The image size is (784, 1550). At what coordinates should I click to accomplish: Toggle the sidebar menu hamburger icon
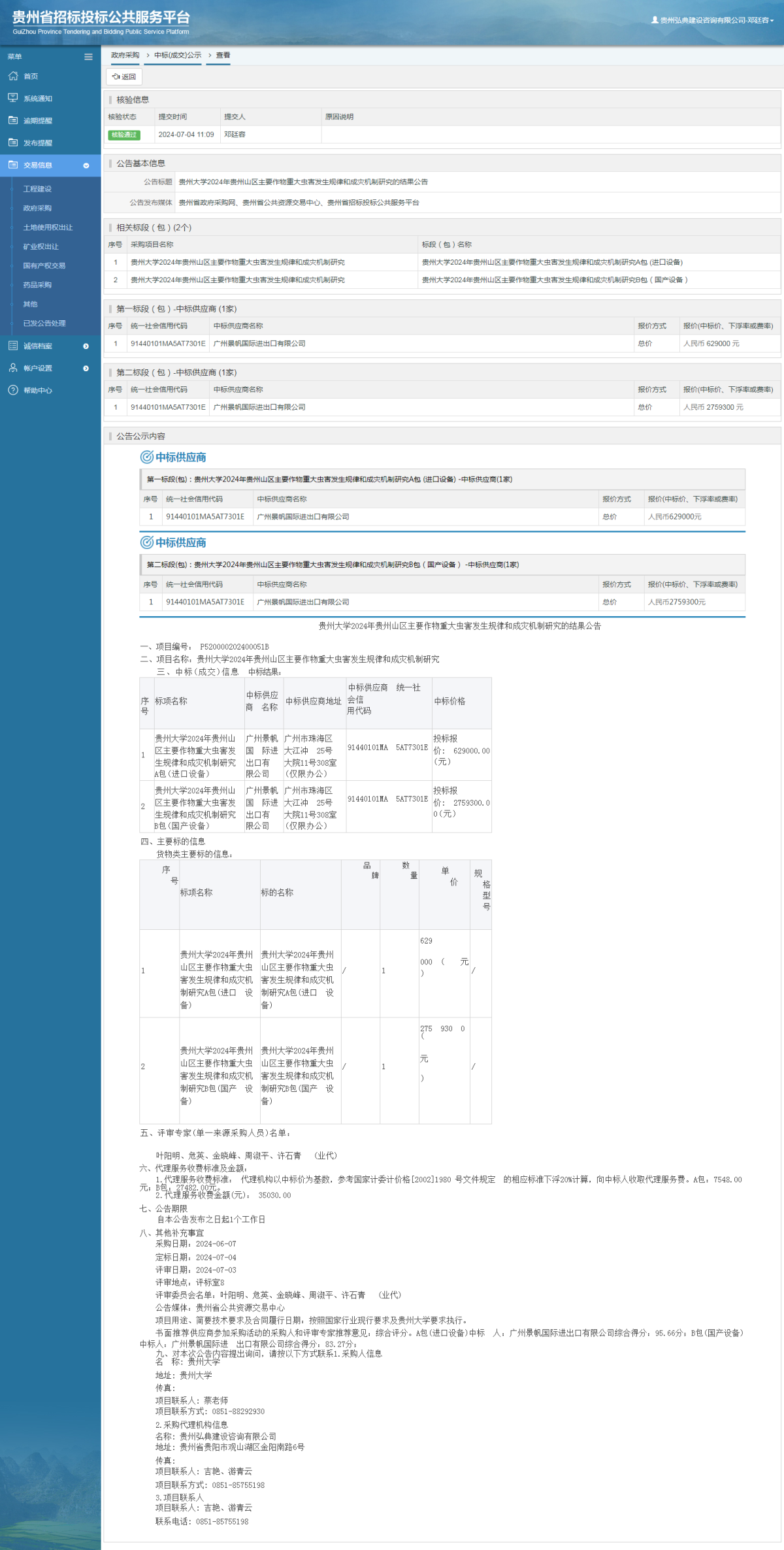tap(88, 57)
